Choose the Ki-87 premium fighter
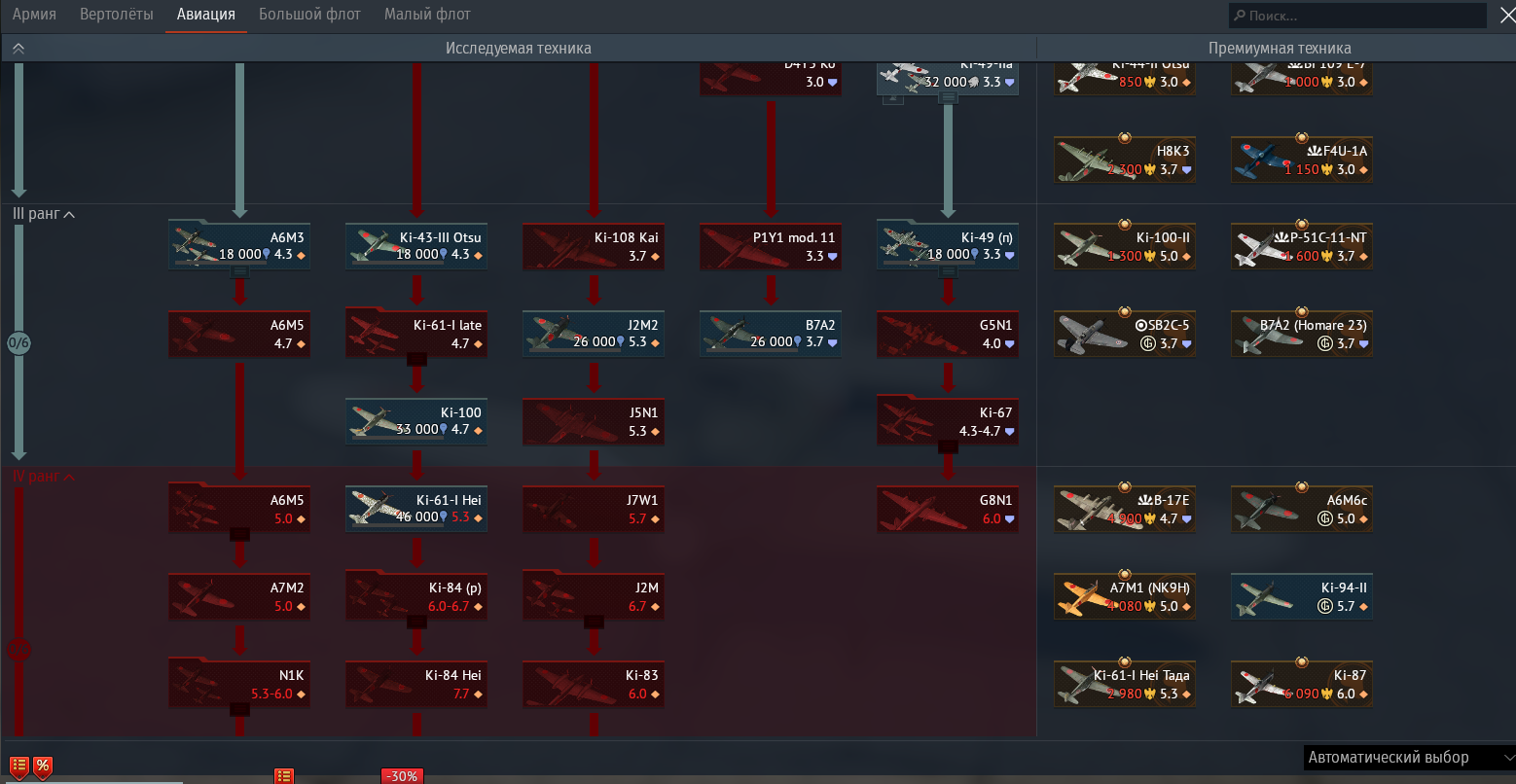Viewport: 1516px width, 784px height. pos(1302,685)
